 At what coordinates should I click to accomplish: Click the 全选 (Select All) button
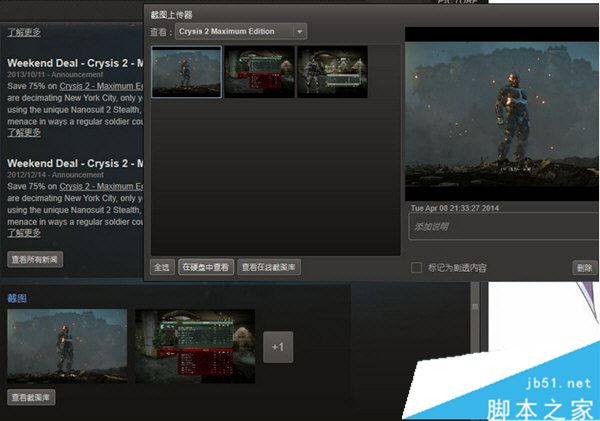162,267
